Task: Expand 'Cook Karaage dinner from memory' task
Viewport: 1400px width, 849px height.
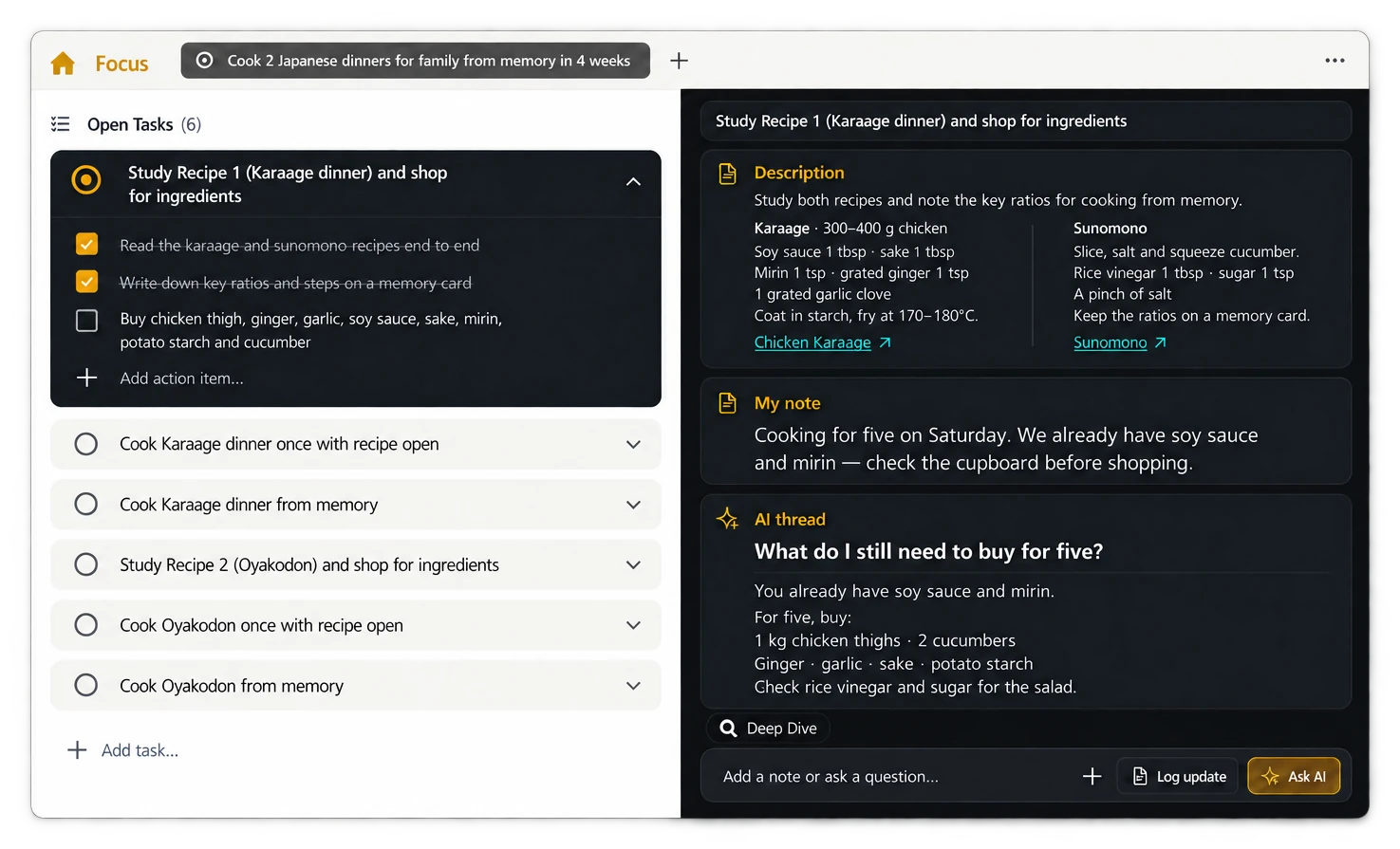Action: click(633, 505)
